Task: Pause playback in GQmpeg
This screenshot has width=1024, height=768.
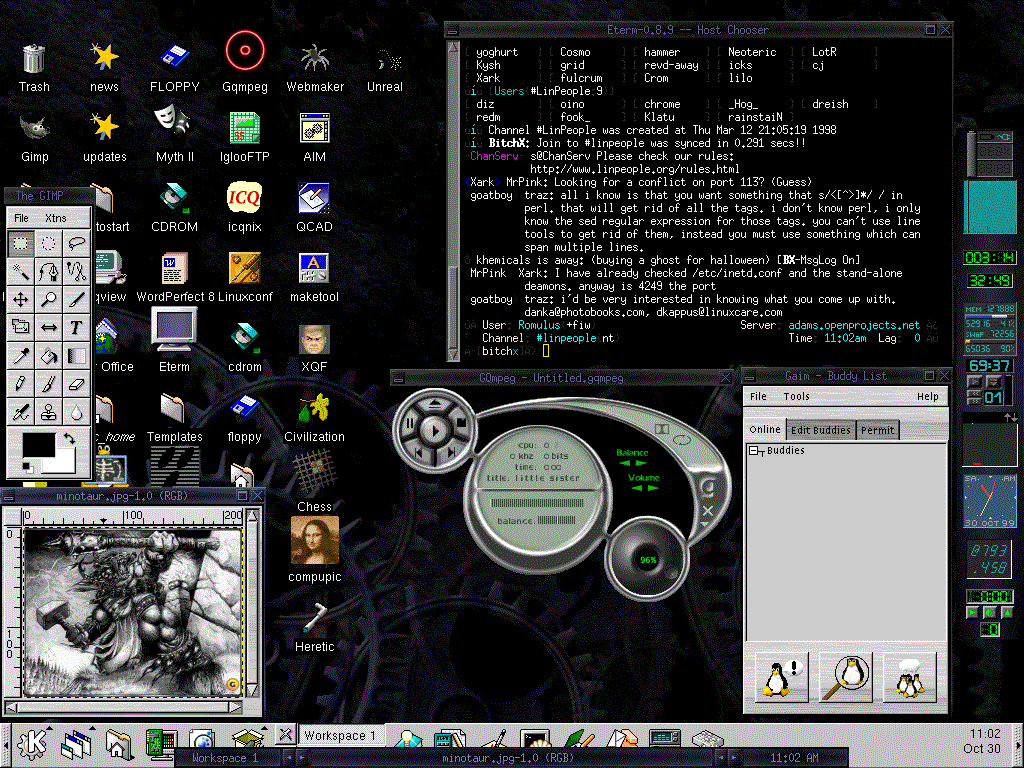Action: 410,424
